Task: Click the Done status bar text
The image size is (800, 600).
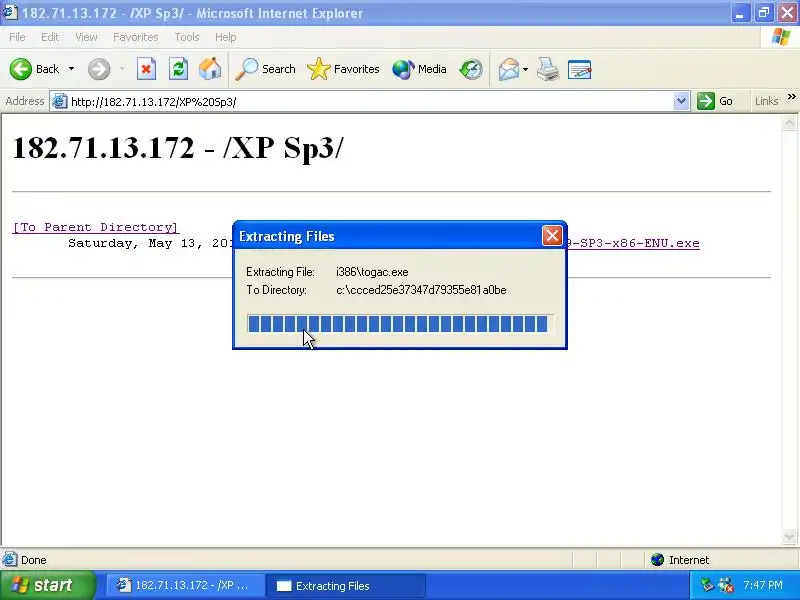Action: (x=34, y=560)
